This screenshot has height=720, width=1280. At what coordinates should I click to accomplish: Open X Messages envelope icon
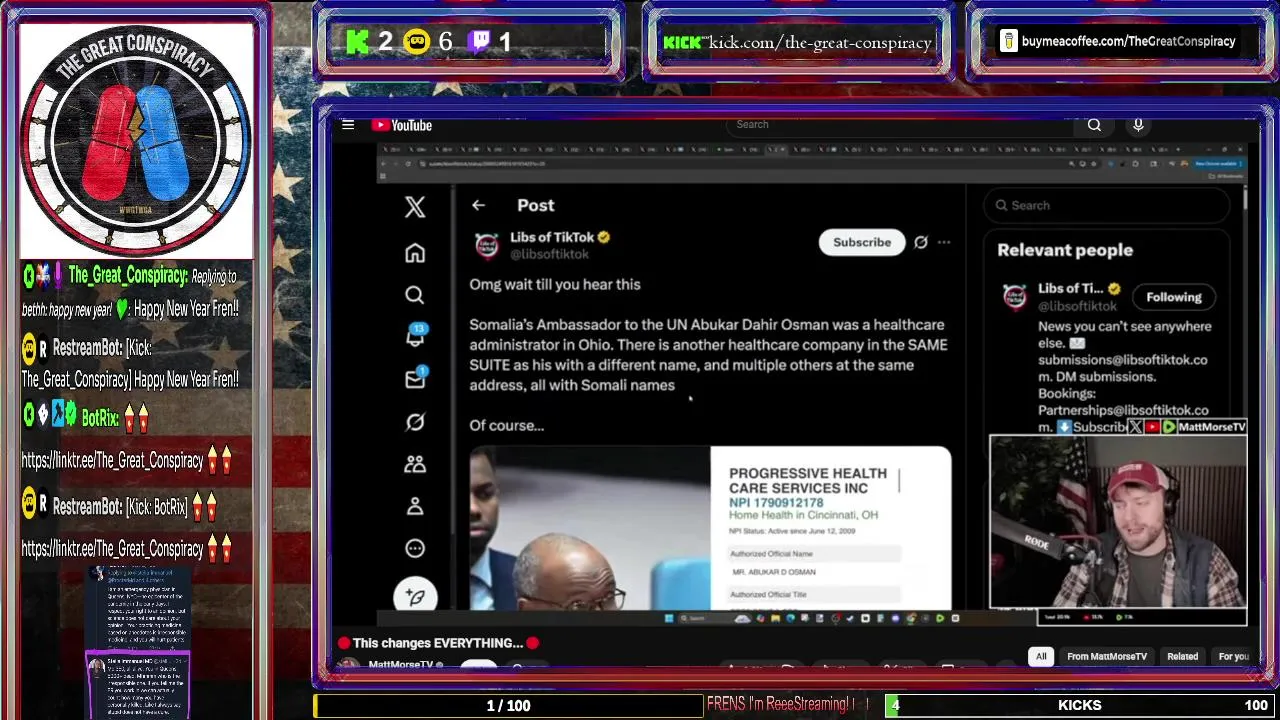pyautogui.click(x=415, y=378)
